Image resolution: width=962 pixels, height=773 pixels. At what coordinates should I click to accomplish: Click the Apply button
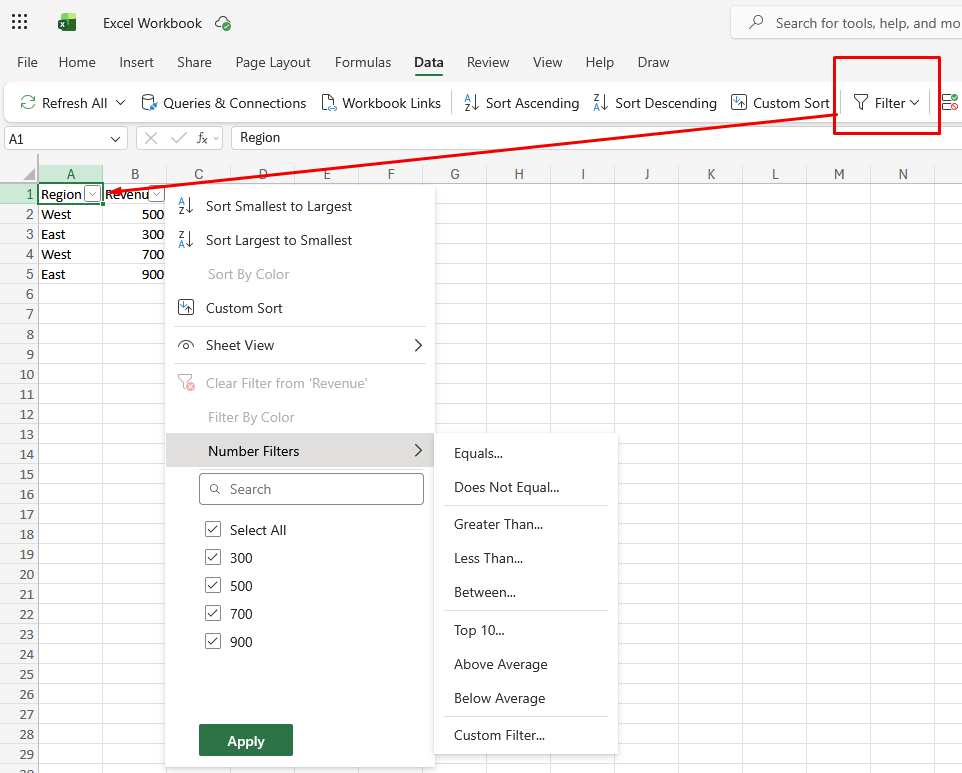[246, 740]
